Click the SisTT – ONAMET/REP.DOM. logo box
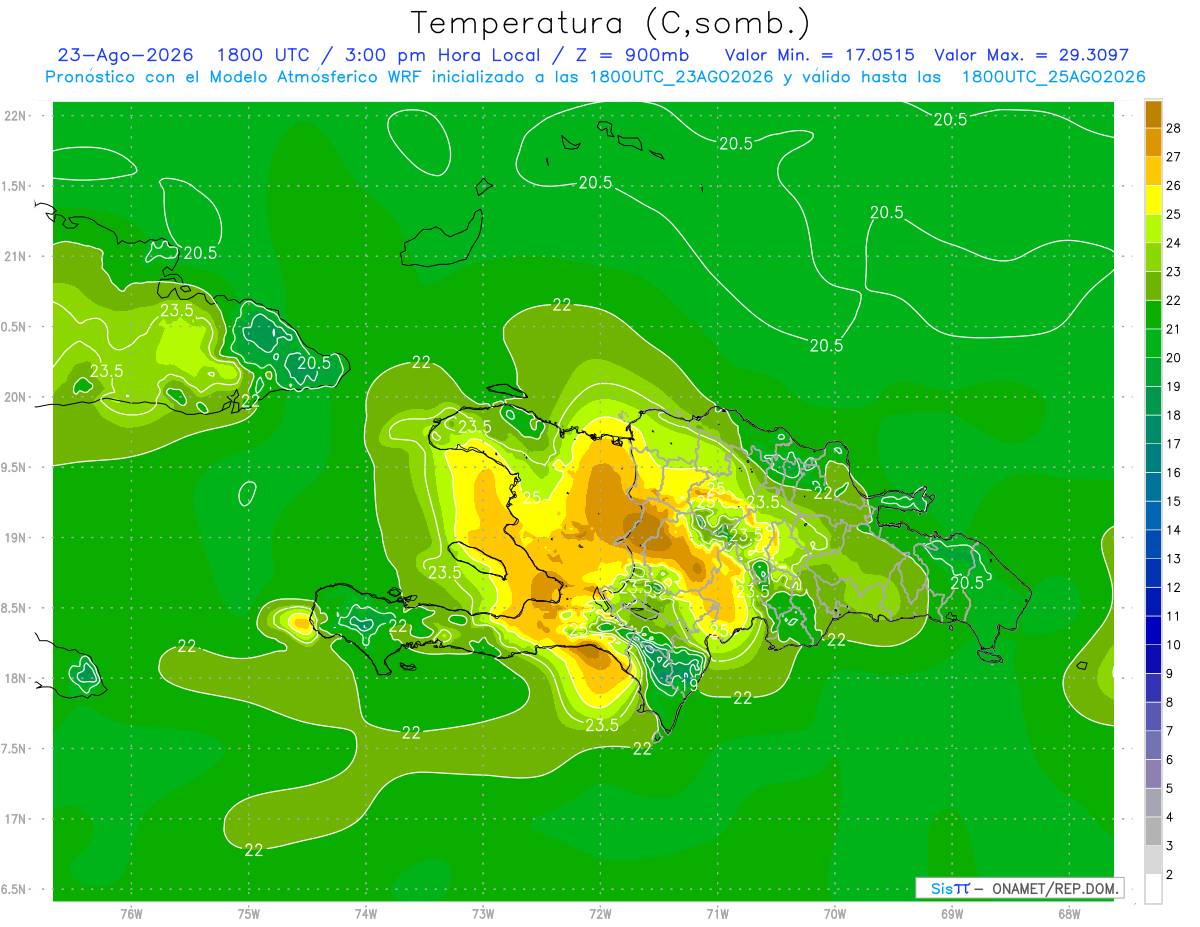 pyautogui.click(x=1019, y=888)
